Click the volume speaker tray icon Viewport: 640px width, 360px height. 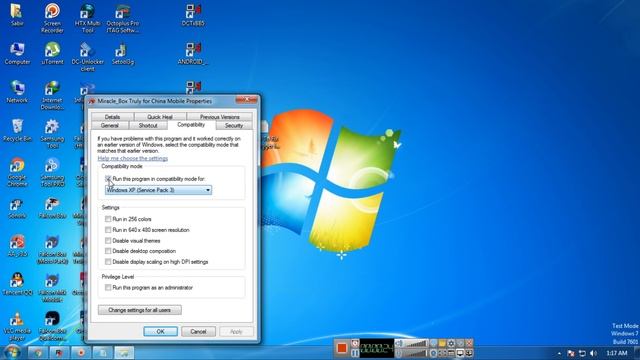[x=593, y=353]
